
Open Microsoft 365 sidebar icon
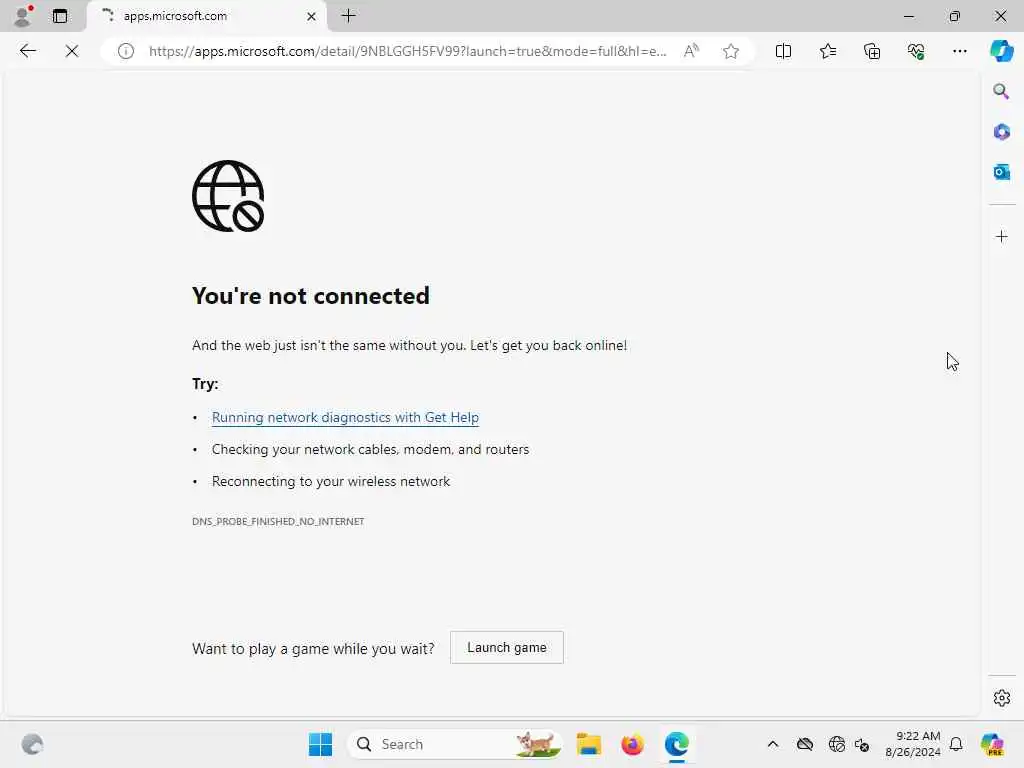click(1001, 132)
